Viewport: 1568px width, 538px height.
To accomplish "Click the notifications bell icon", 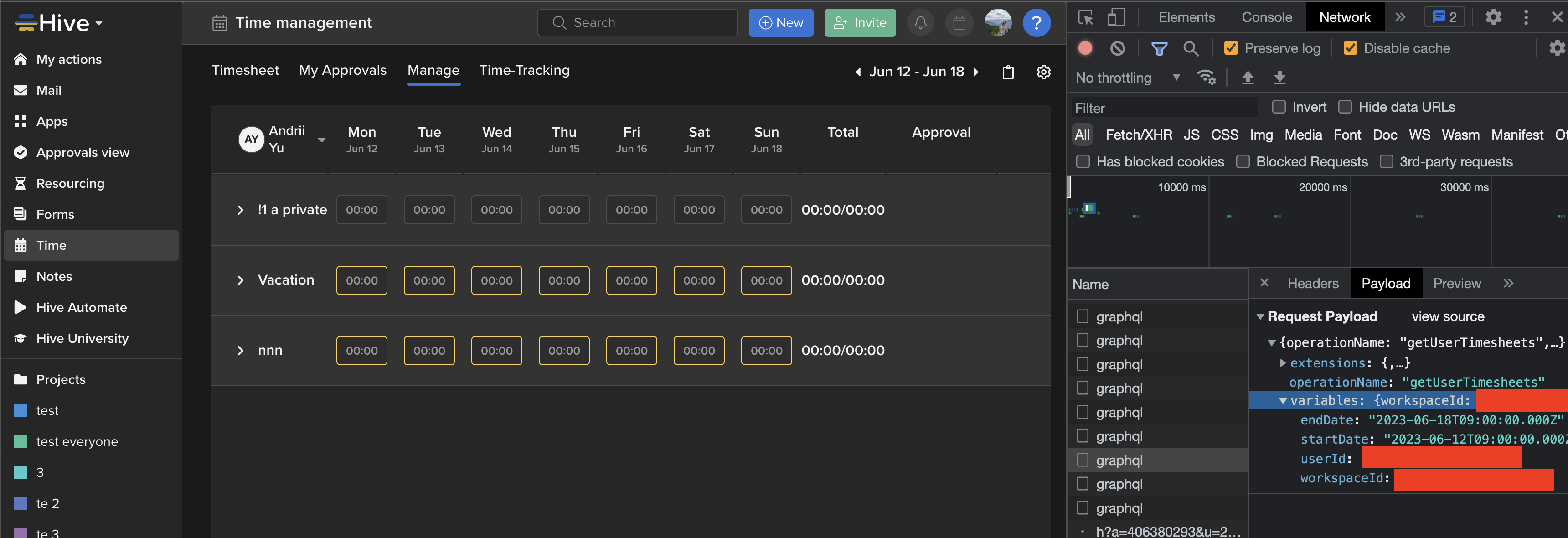I will tap(920, 23).
